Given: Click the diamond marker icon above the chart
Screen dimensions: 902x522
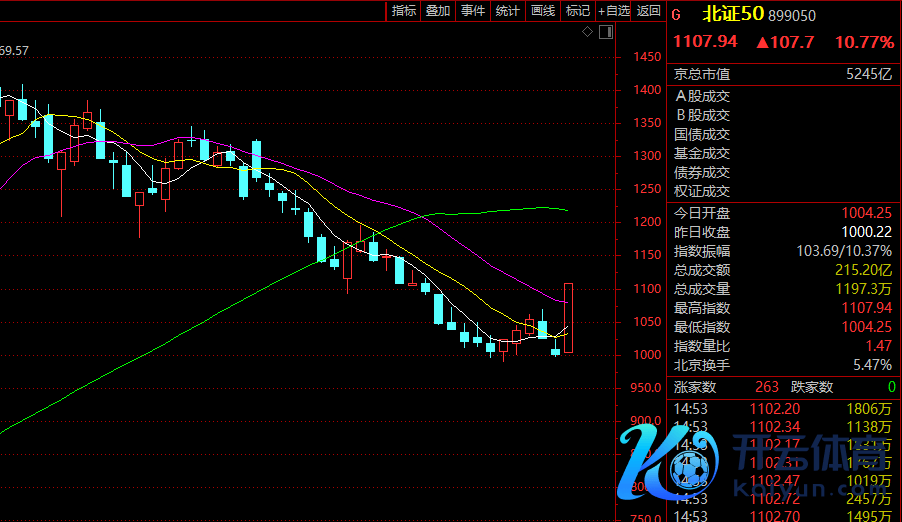Looking at the screenshot, I should pyautogui.click(x=588, y=33).
